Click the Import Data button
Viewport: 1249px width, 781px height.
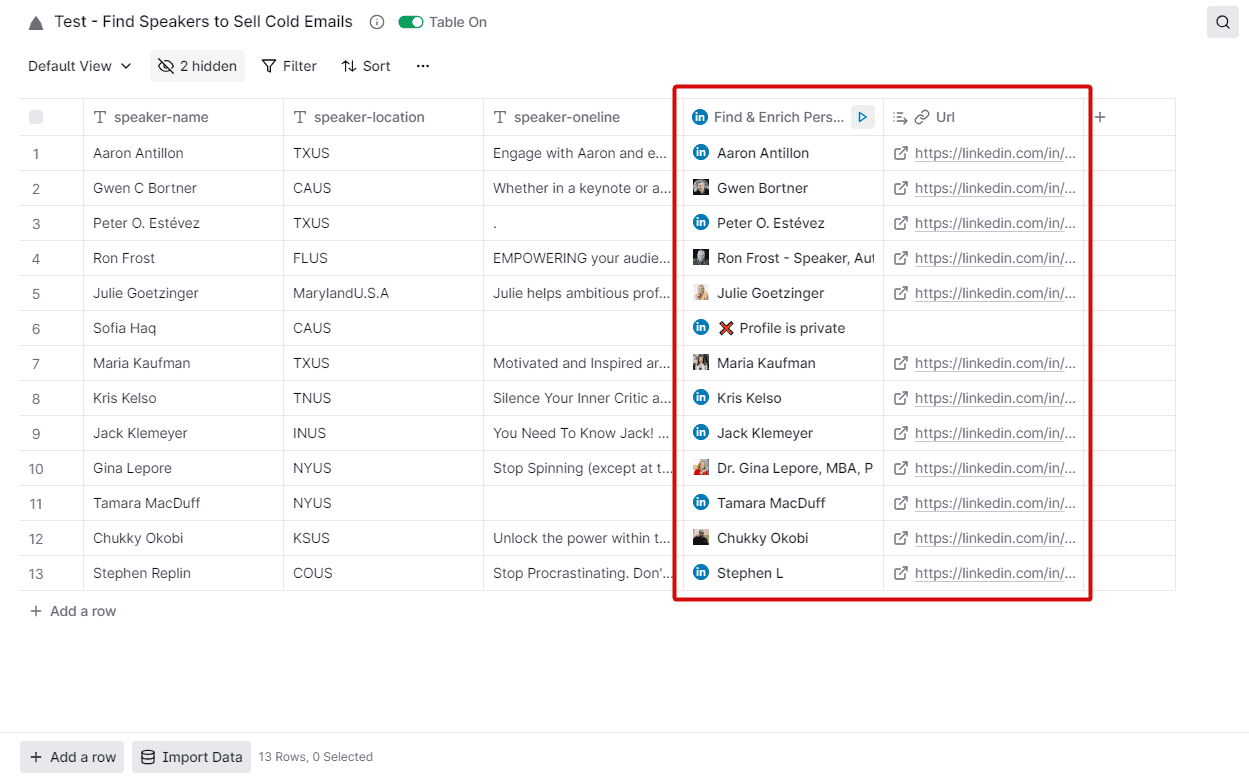[193, 757]
